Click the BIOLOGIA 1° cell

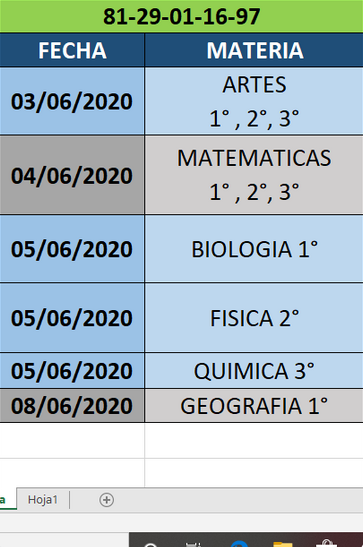pos(254,249)
